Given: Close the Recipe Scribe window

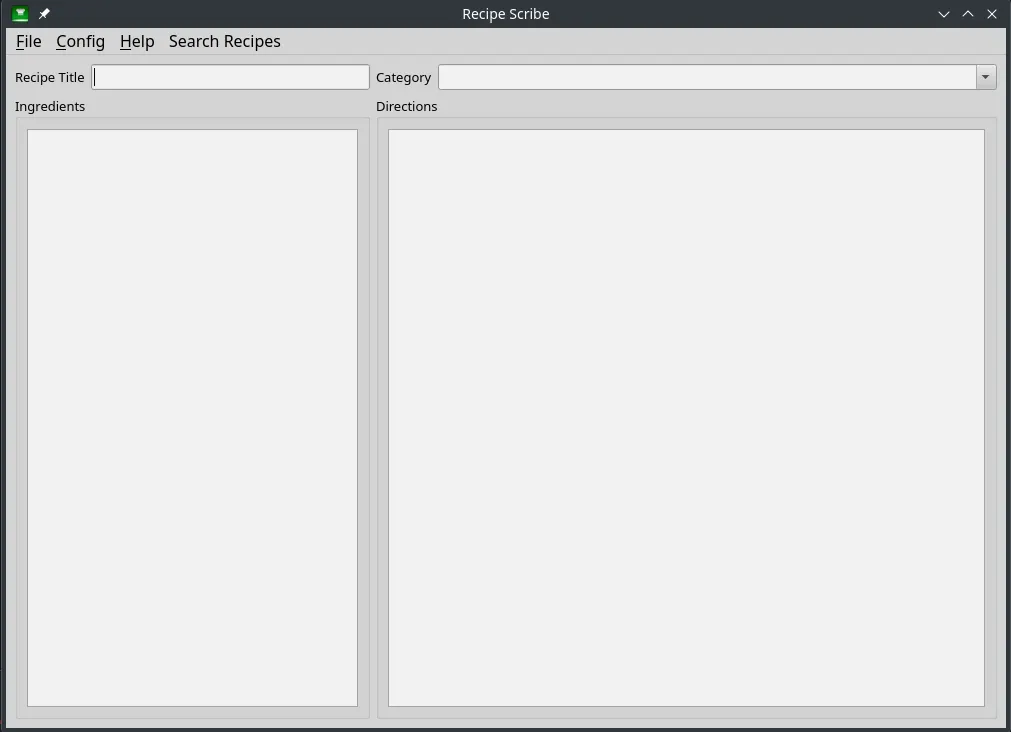Looking at the screenshot, I should pos(992,14).
